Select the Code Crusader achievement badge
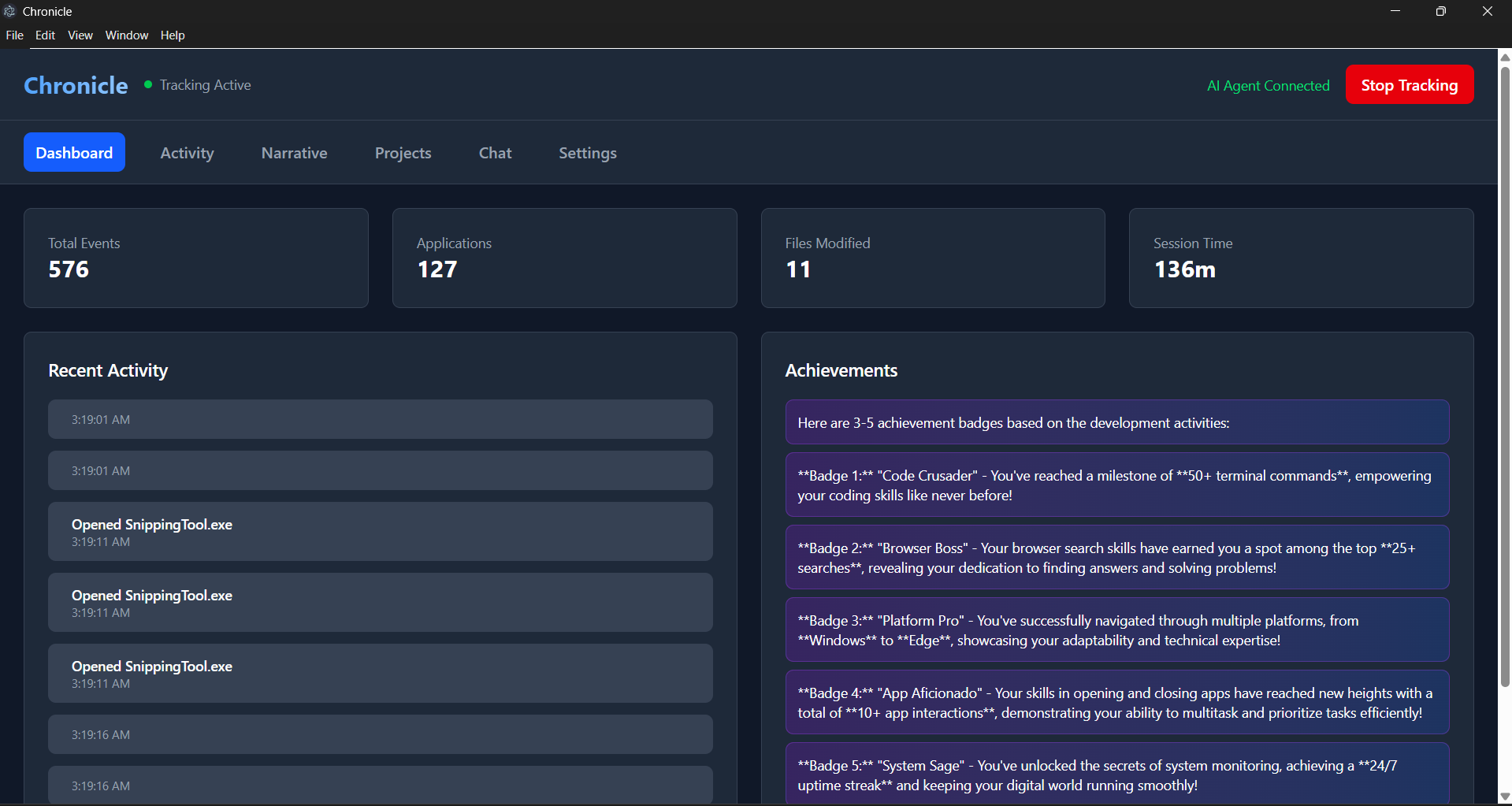1512x806 pixels. (1116, 485)
